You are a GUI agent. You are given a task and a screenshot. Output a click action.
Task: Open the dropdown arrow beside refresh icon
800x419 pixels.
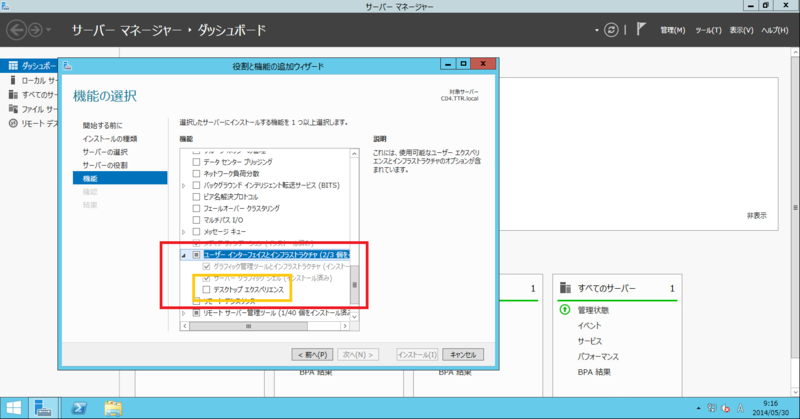[596, 30]
